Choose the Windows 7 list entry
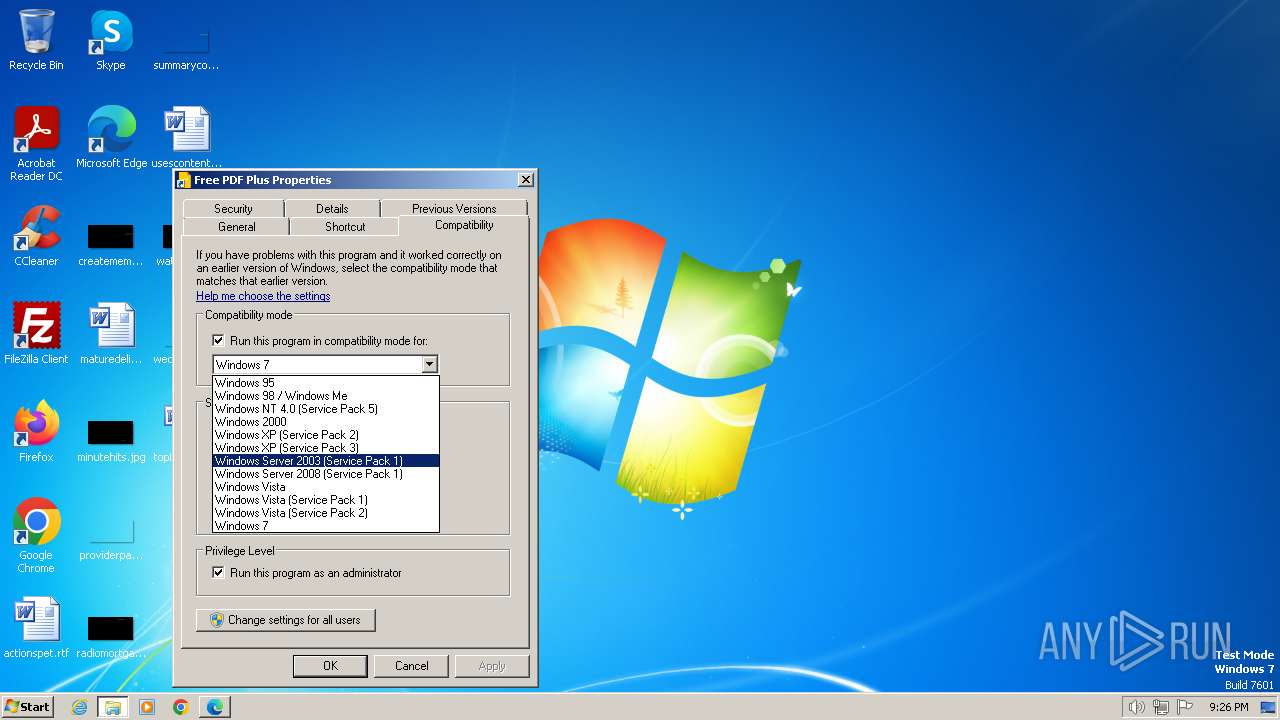This screenshot has height=720, width=1280. pyautogui.click(x=325, y=526)
